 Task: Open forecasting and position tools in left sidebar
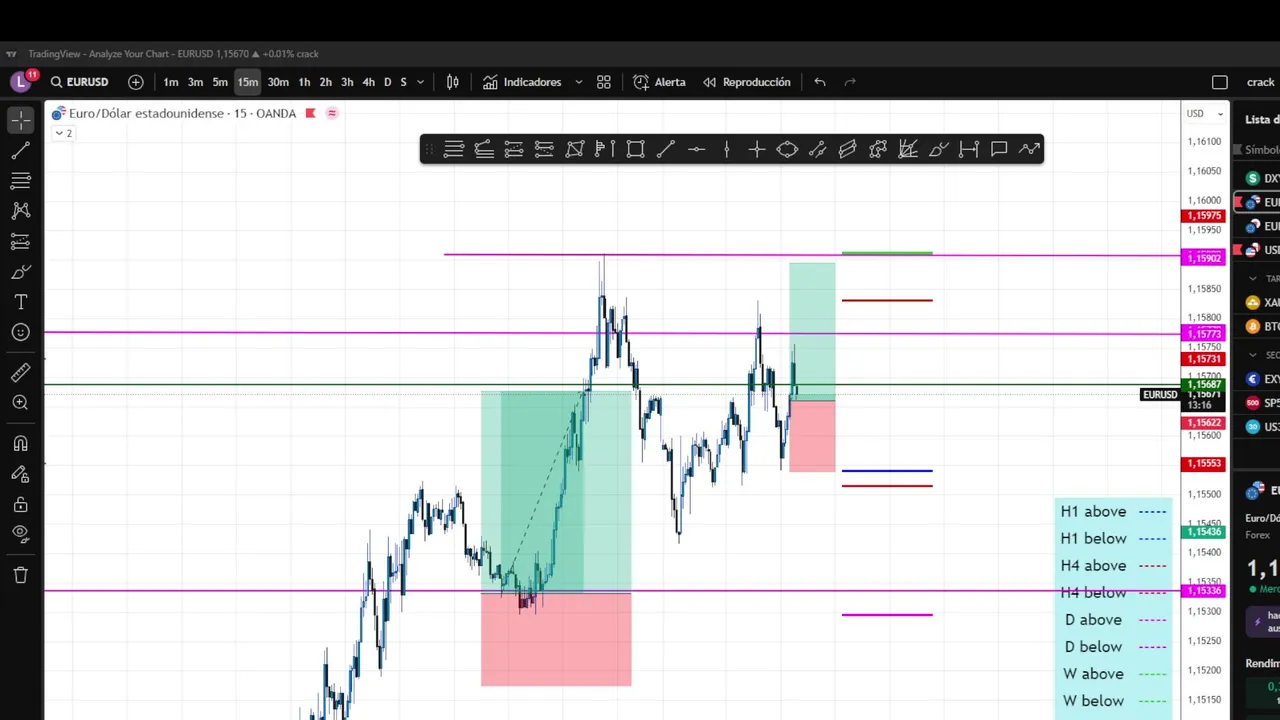(x=20, y=242)
